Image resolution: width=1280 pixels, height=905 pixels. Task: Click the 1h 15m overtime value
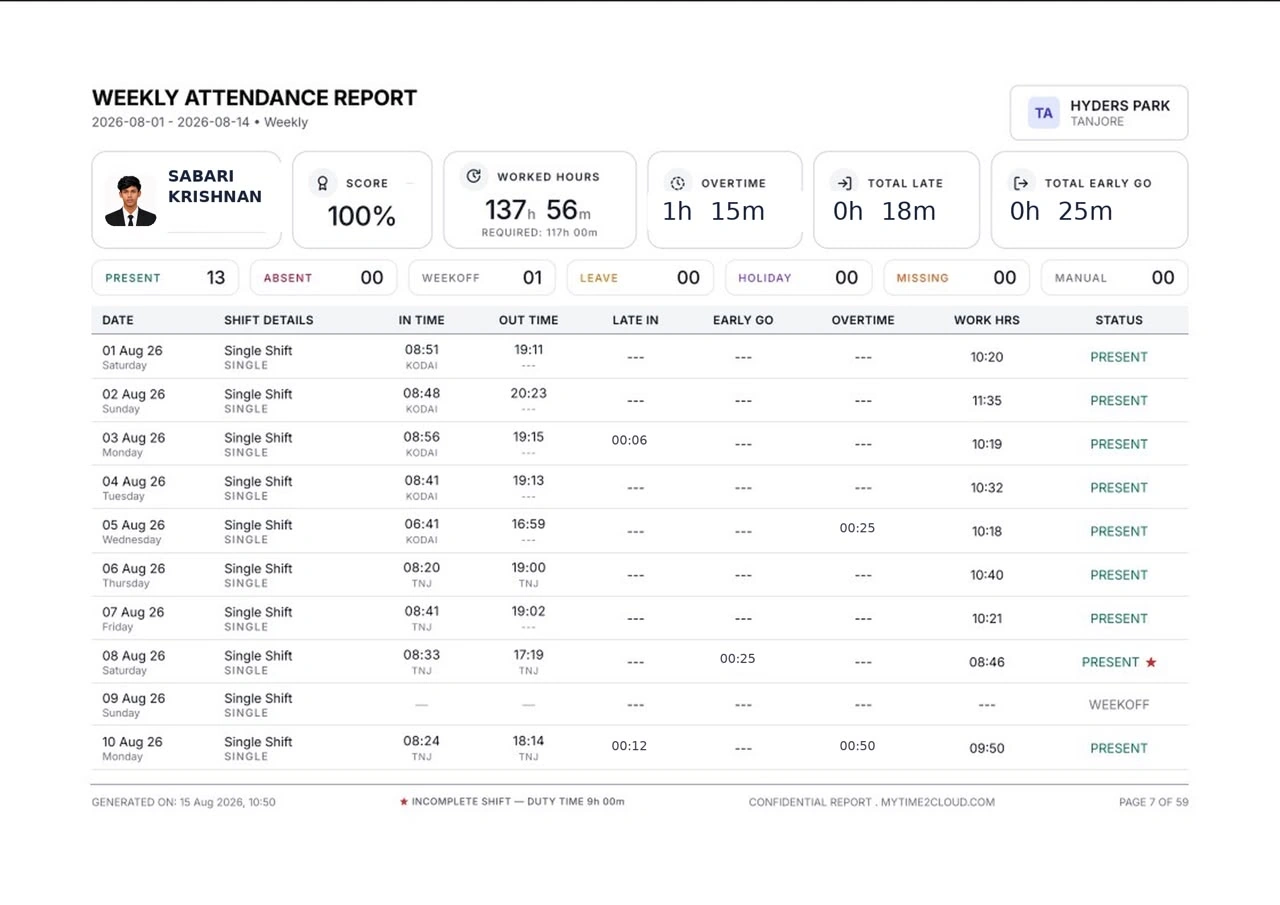[x=713, y=211]
